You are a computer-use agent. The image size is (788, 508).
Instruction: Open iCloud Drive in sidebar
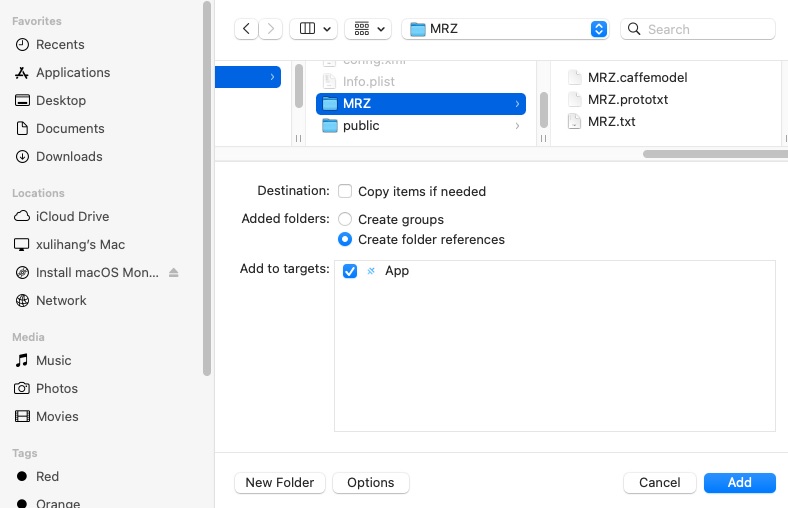(72, 216)
